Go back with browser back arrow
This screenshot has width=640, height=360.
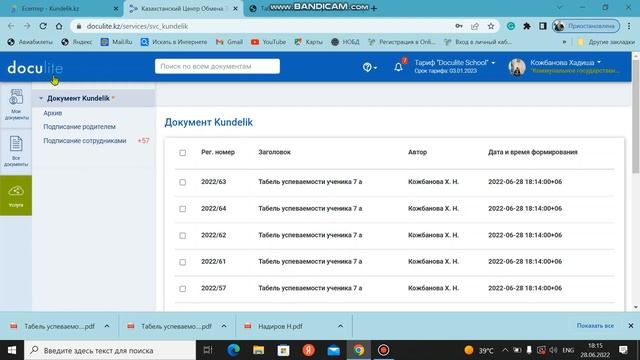pyautogui.click(x=11, y=26)
